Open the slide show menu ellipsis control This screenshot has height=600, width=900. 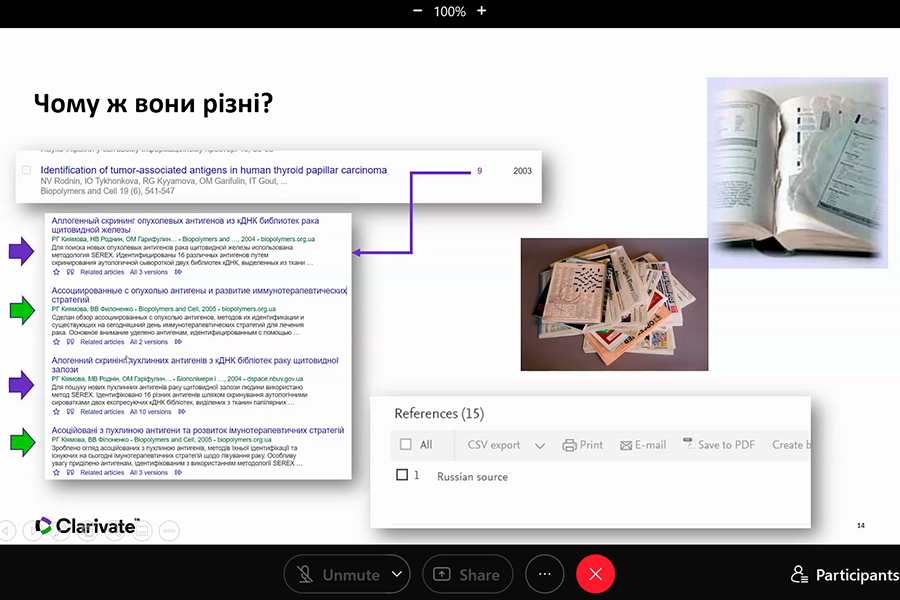170,530
